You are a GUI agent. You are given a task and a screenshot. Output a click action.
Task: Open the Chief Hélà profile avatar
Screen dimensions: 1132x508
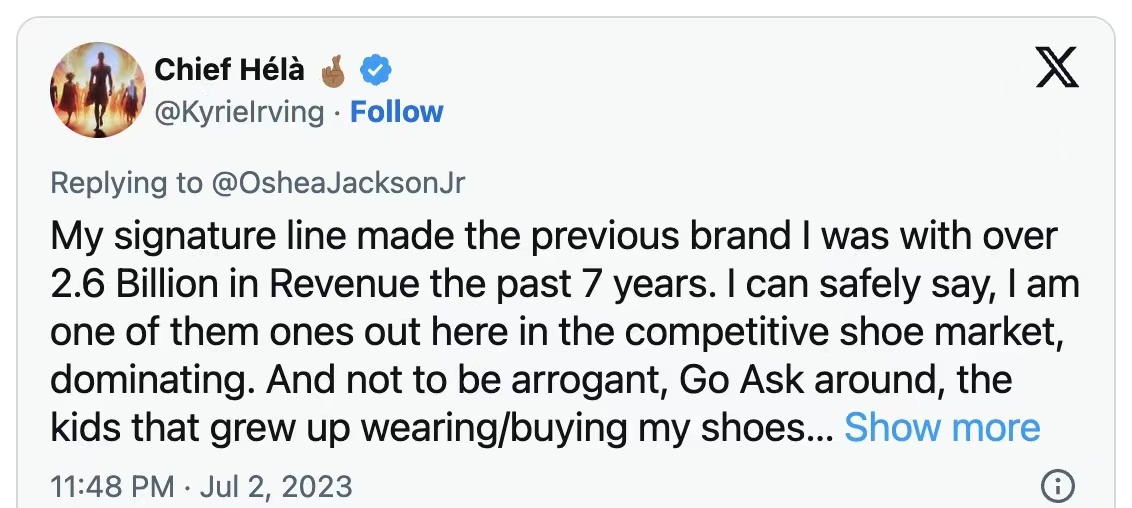[98, 90]
